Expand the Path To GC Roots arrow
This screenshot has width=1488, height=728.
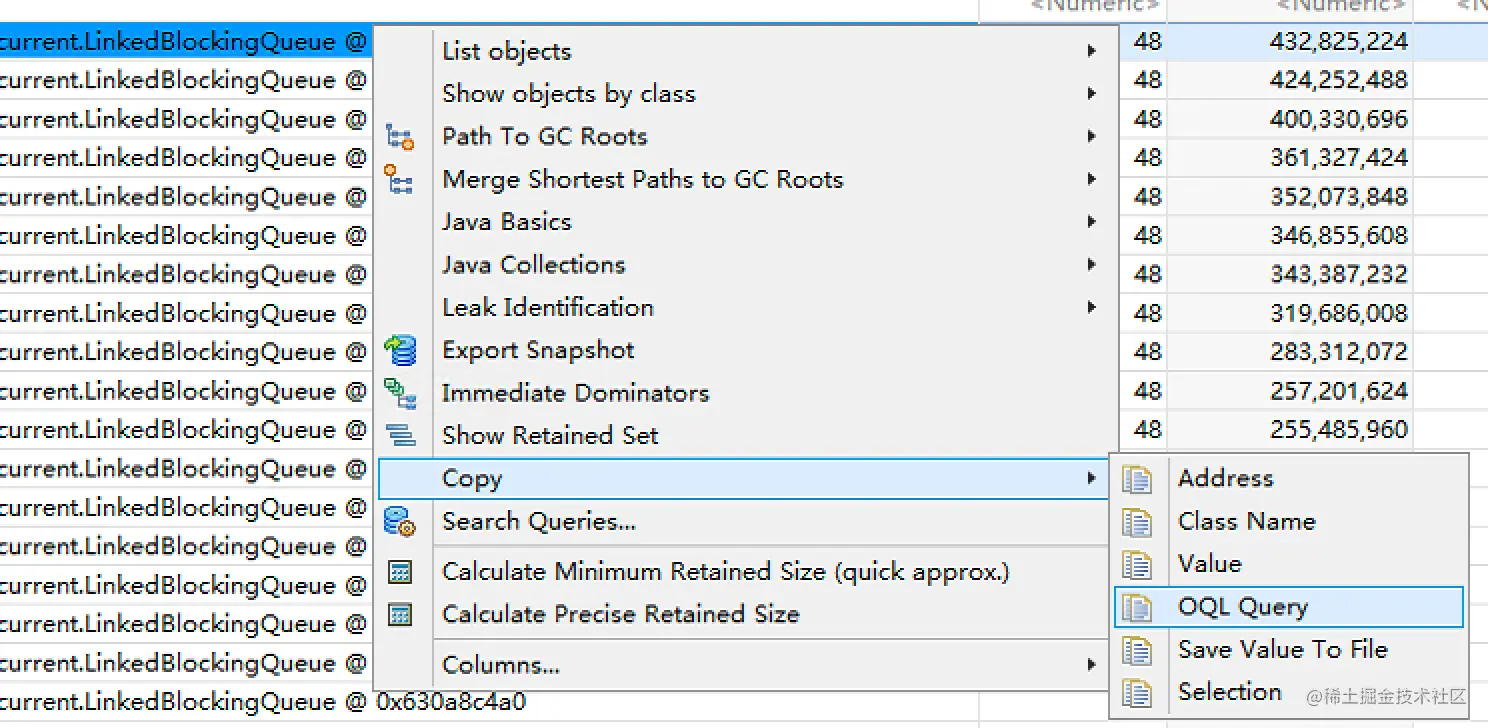click(x=1092, y=137)
